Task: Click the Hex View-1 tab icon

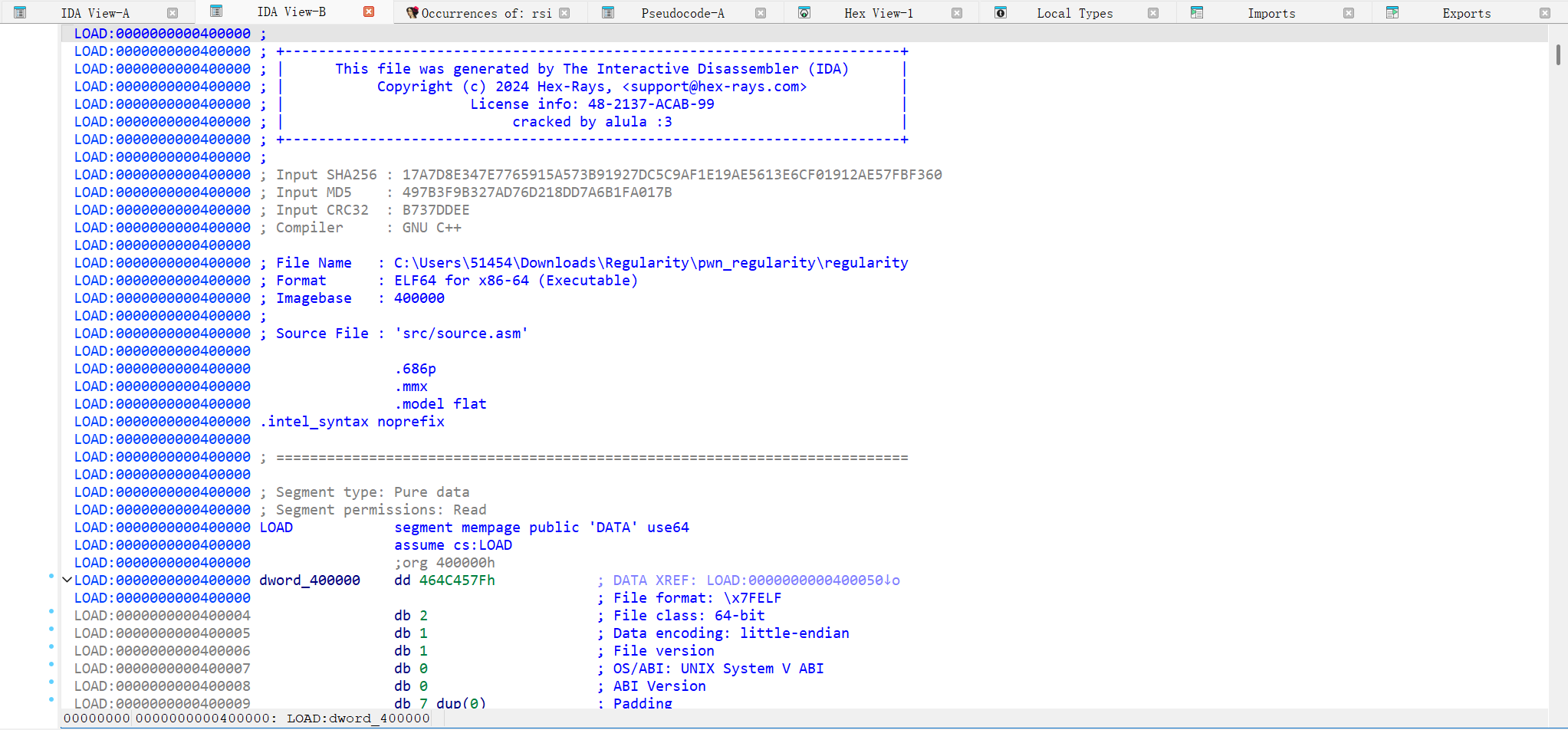Action: (804, 12)
